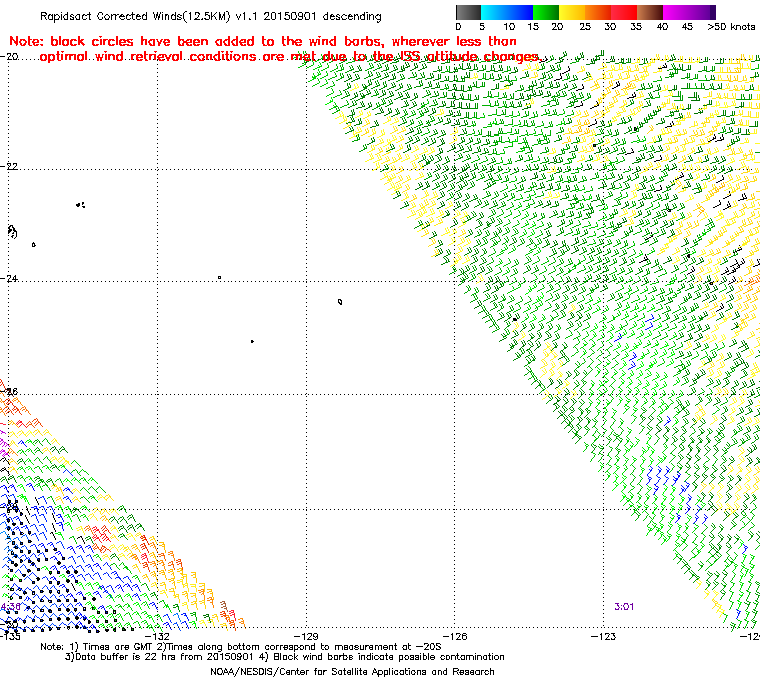Pick the brown 35-40 knots color segment
Screen dimensions: 760x688
[x=650, y=12]
